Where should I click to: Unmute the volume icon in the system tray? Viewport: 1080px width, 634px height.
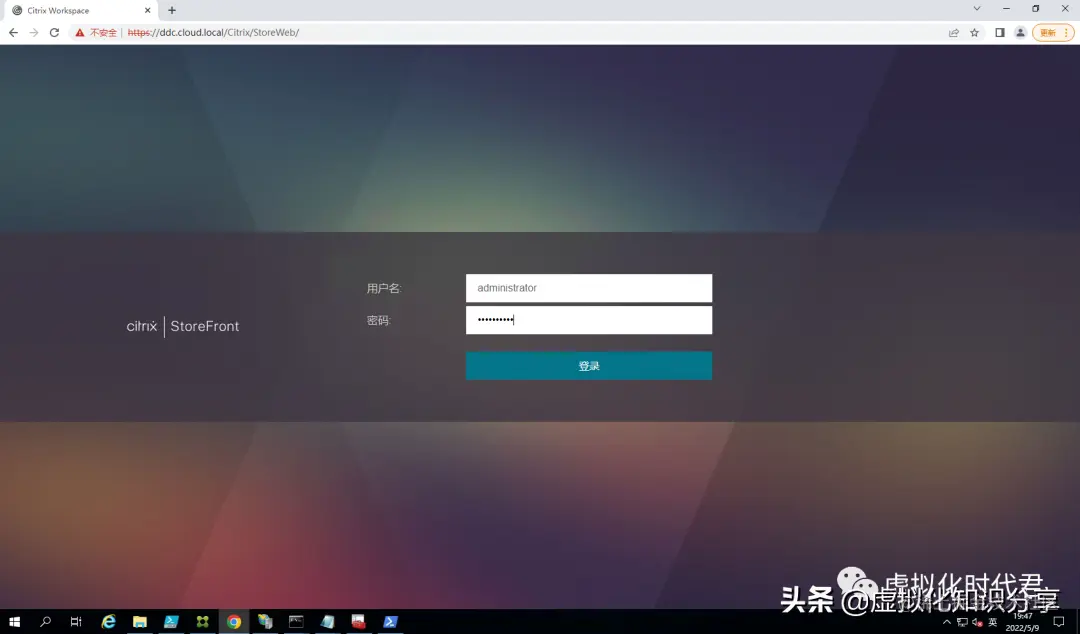(977, 621)
